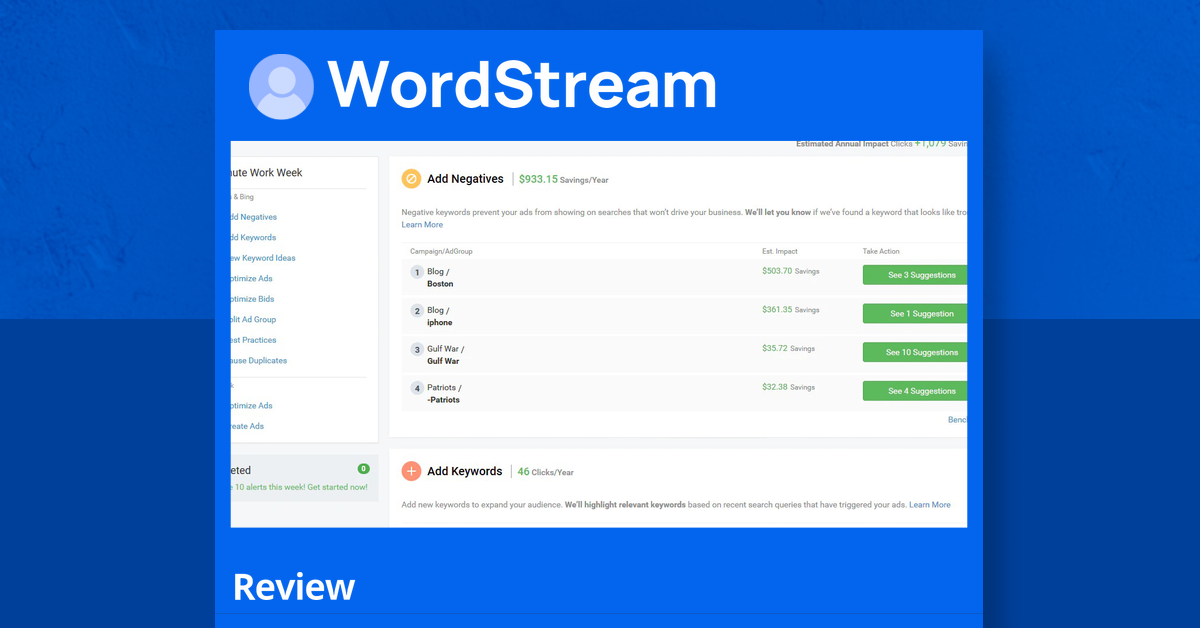This screenshot has width=1200, height=628.
Task: Click the green zero alerts badge
Action: coord(363,467)
